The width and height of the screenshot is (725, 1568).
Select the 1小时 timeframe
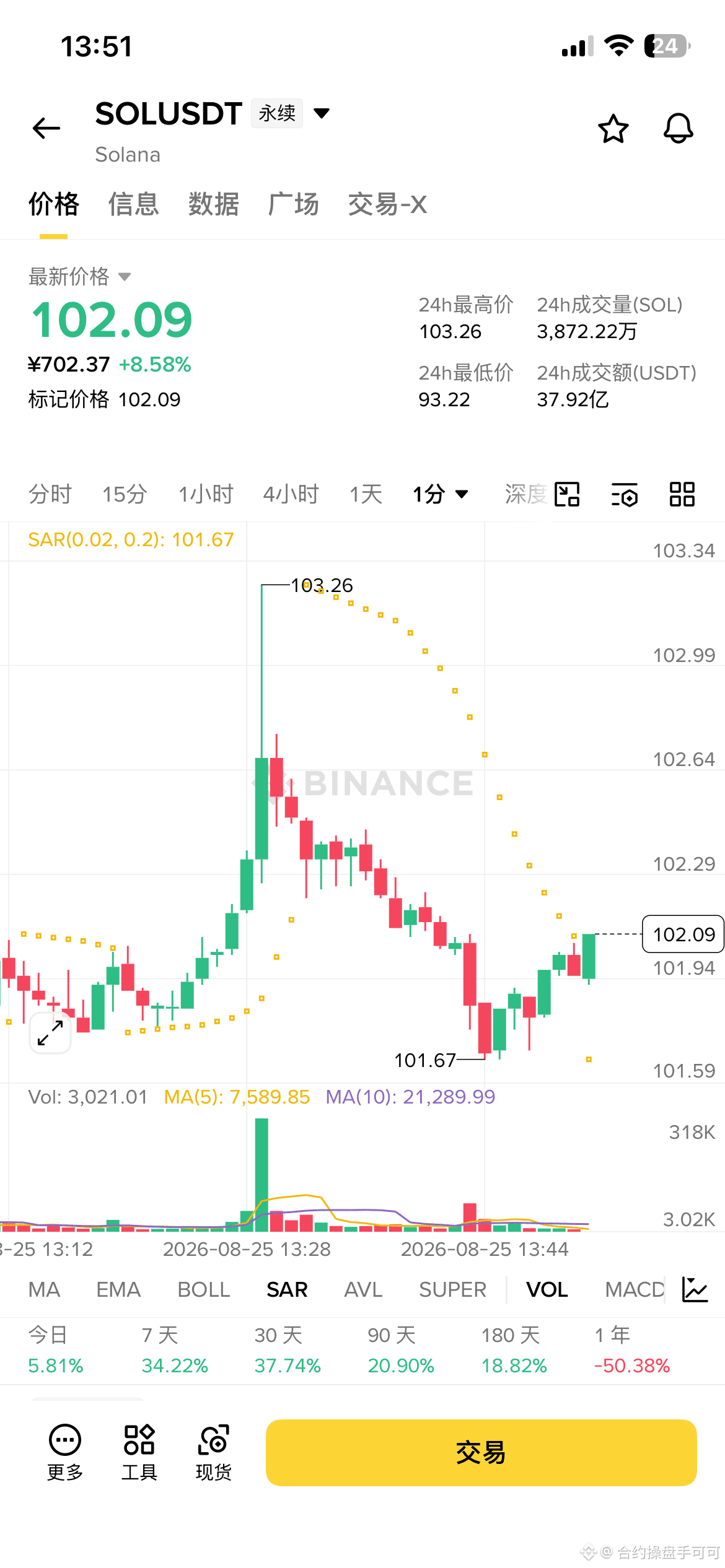point(206,494)
